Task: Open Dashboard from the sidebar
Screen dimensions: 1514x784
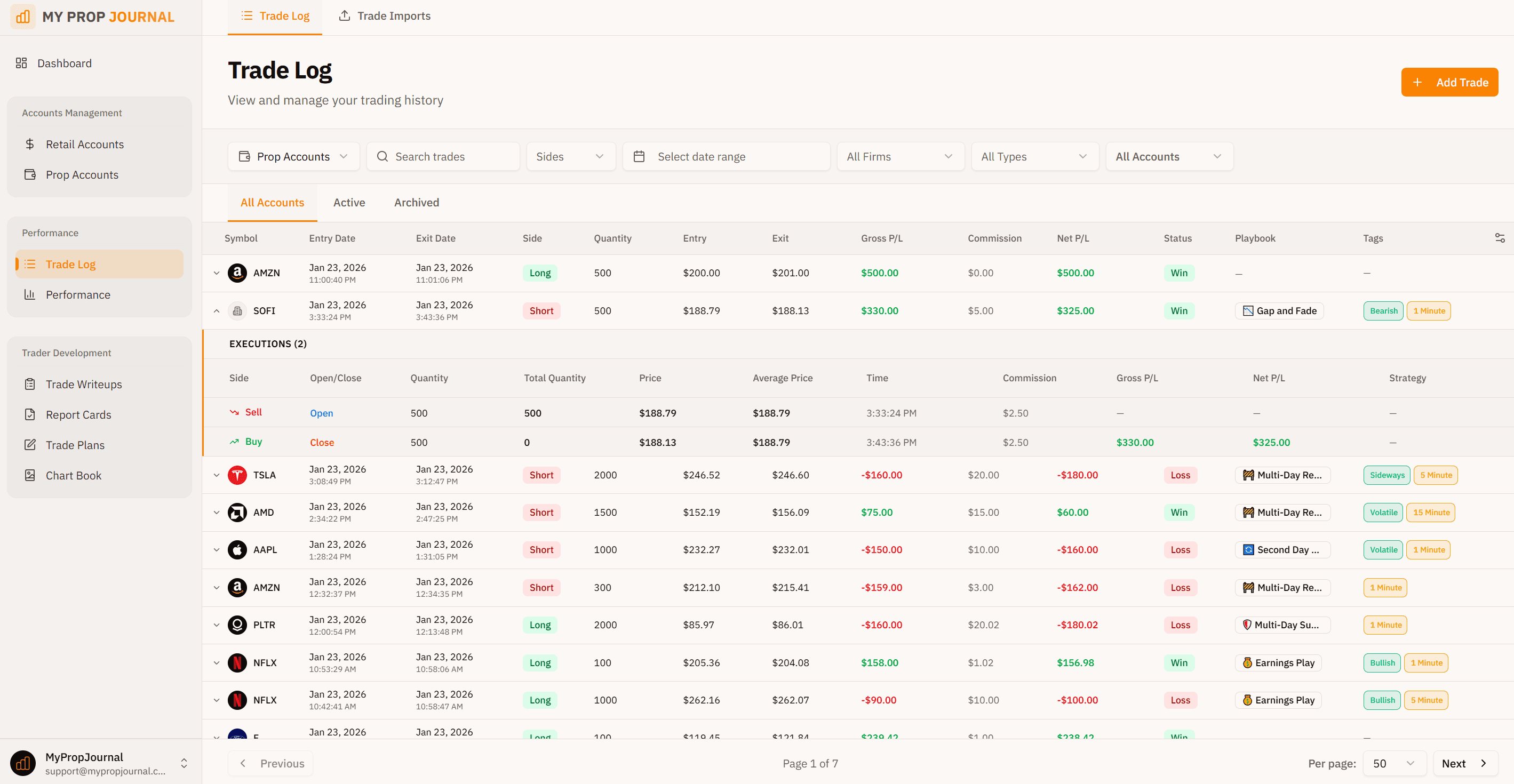Action: [53, 63]
